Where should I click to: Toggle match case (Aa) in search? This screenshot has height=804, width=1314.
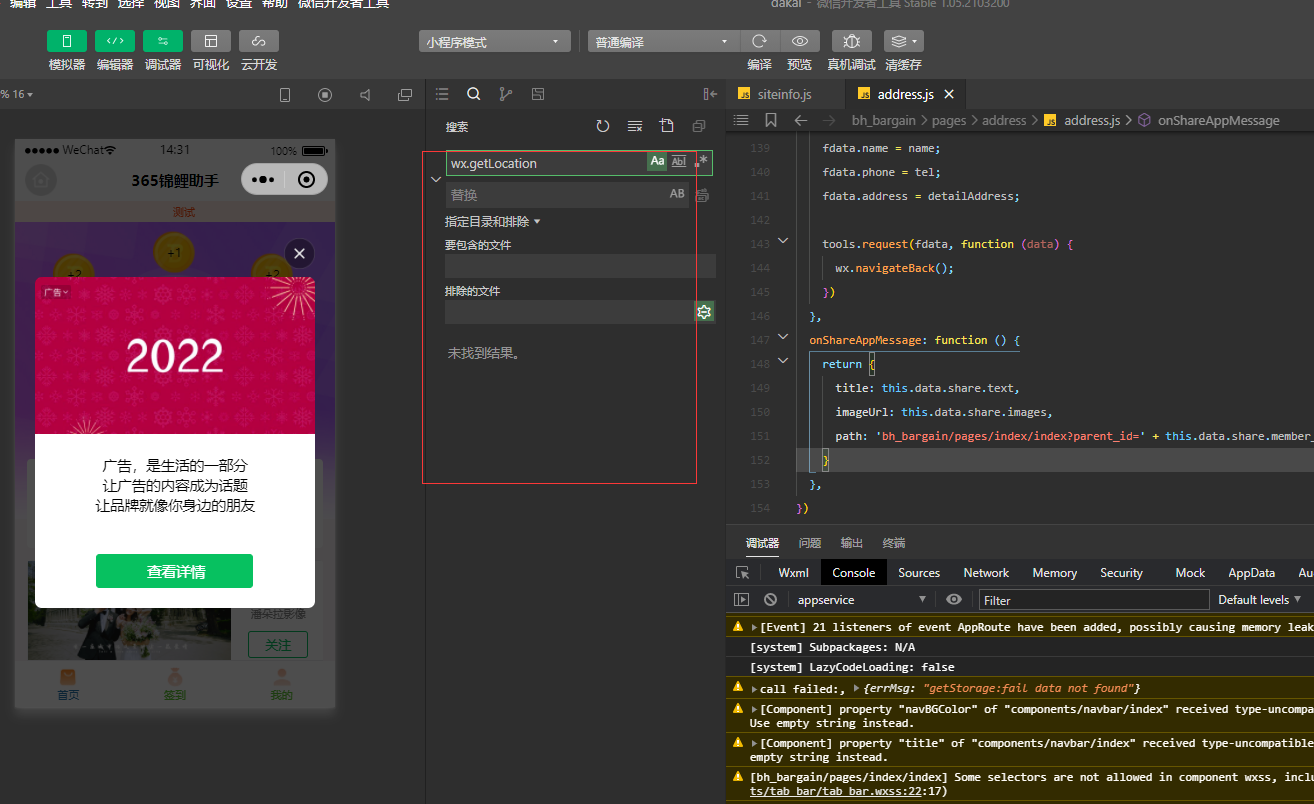pyautogui.click(x=657, y=162)
